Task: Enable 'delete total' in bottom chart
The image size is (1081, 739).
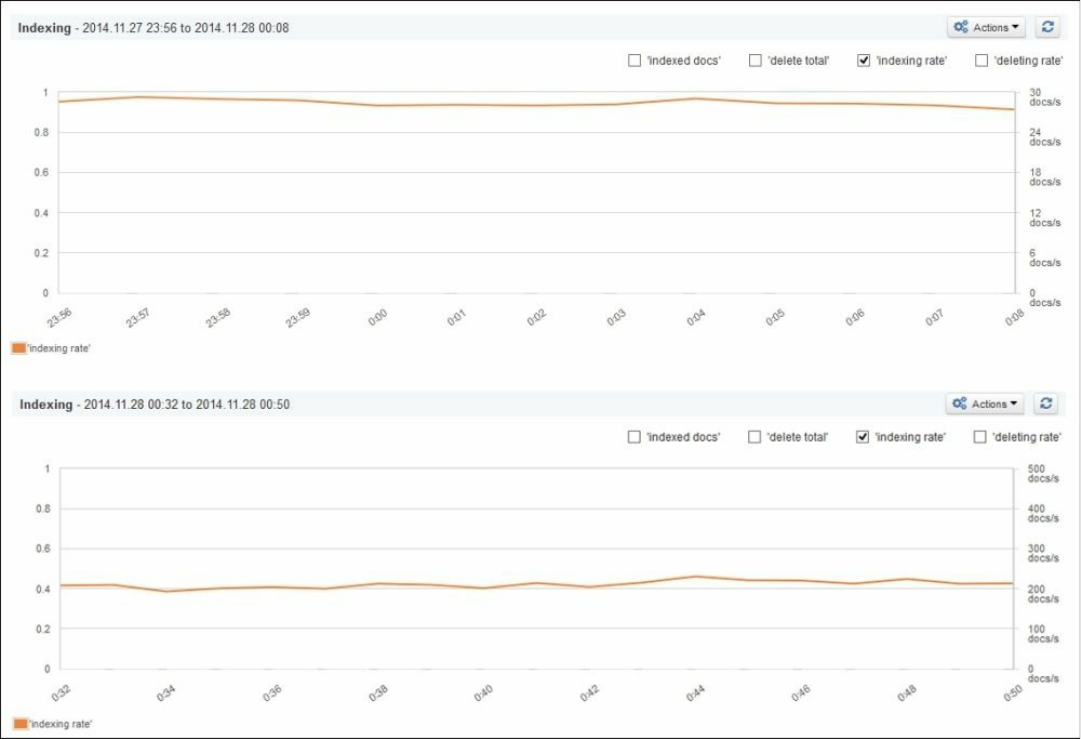Action: 754,437
